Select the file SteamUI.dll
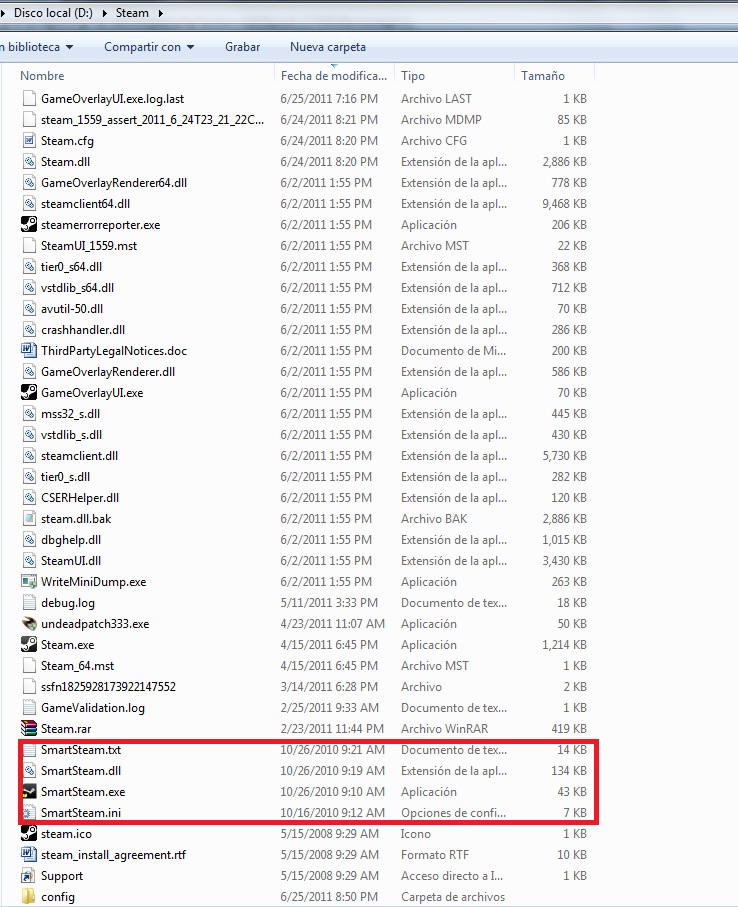Image resolution: width=738 pixels, height=907 pixels. point(71,561)
